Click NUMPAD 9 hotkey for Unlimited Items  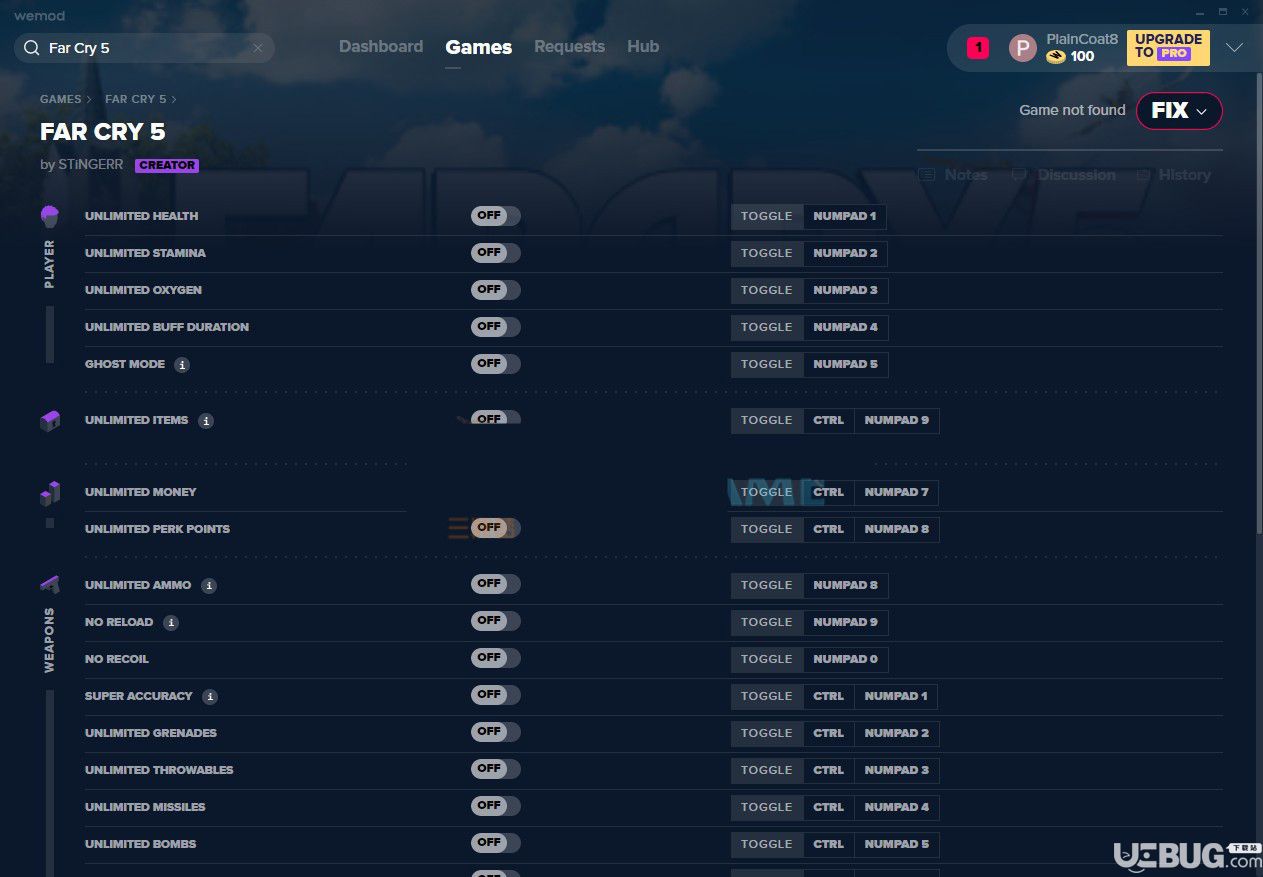pyautogui.click(x=896, y=420)
